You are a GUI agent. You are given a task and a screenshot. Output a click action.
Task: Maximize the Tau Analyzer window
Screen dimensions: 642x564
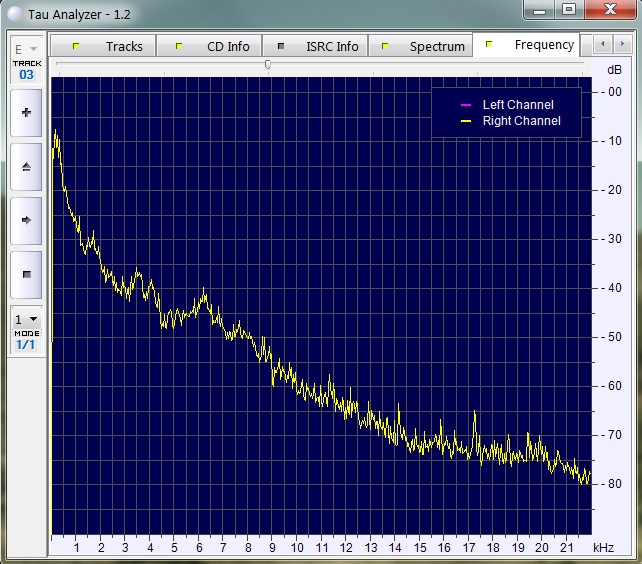(568, 10)
